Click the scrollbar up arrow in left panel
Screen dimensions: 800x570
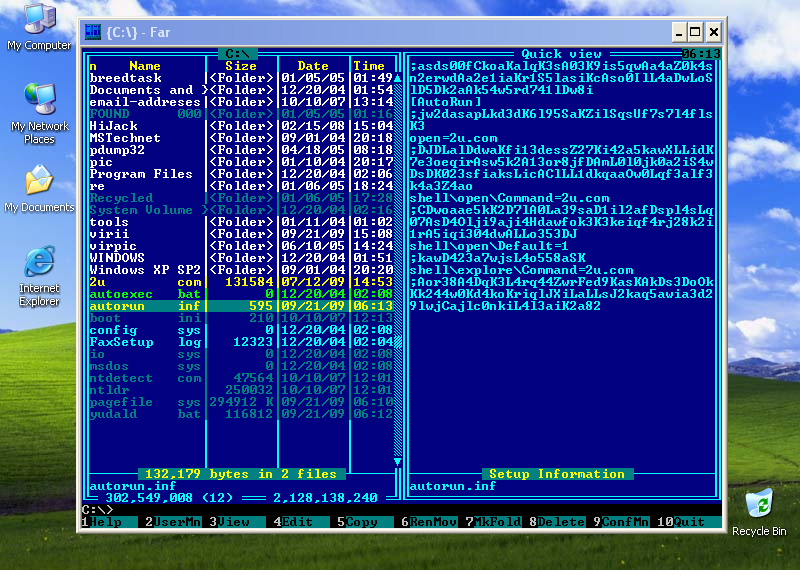(397, 78)
